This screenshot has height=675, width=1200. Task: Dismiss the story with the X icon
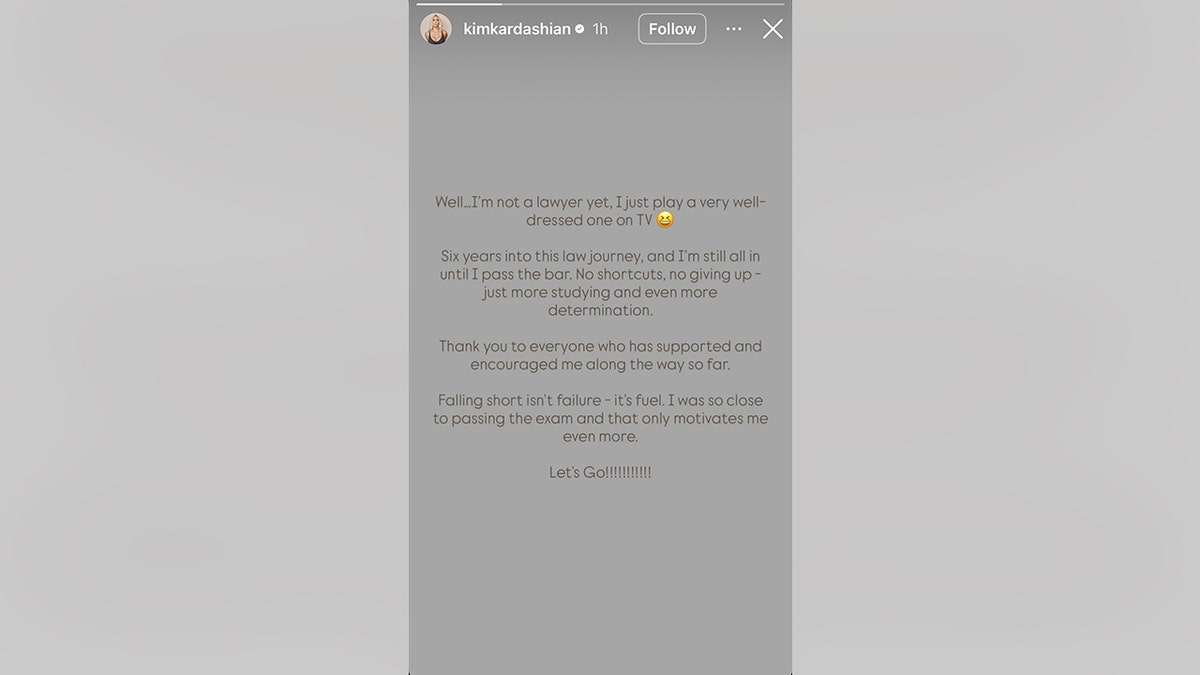point(771,29)
